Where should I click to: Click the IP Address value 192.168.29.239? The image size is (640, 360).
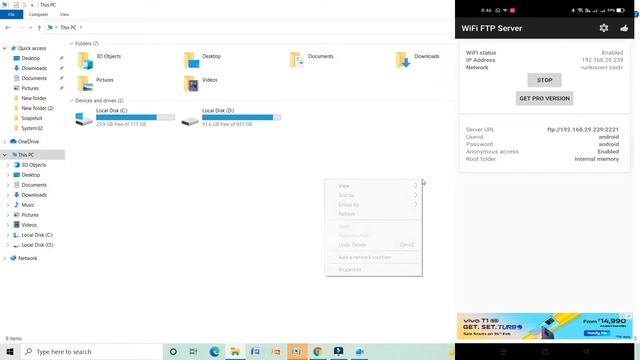(602, 60)
